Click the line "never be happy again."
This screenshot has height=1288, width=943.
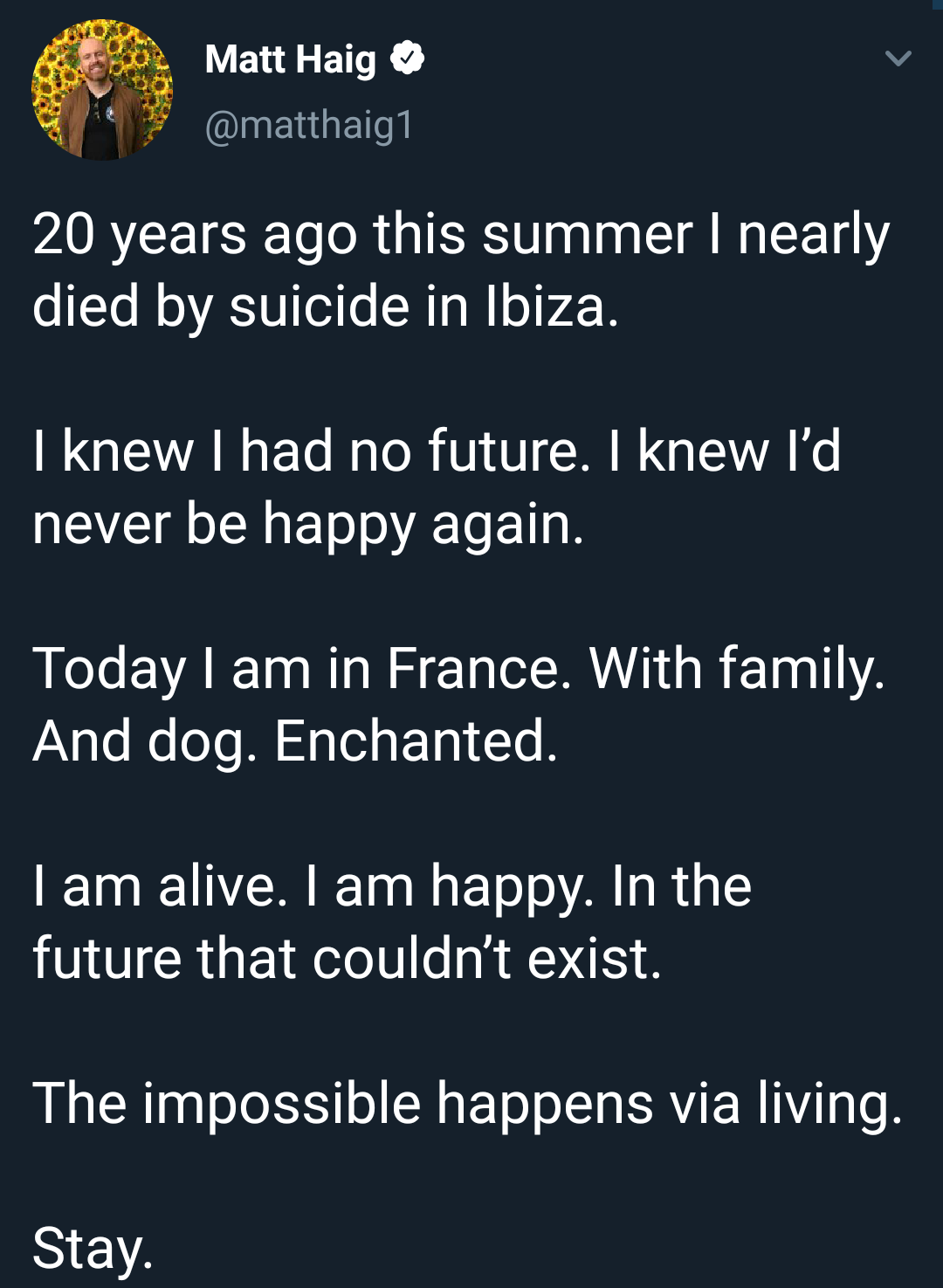(x=308, y=524)
